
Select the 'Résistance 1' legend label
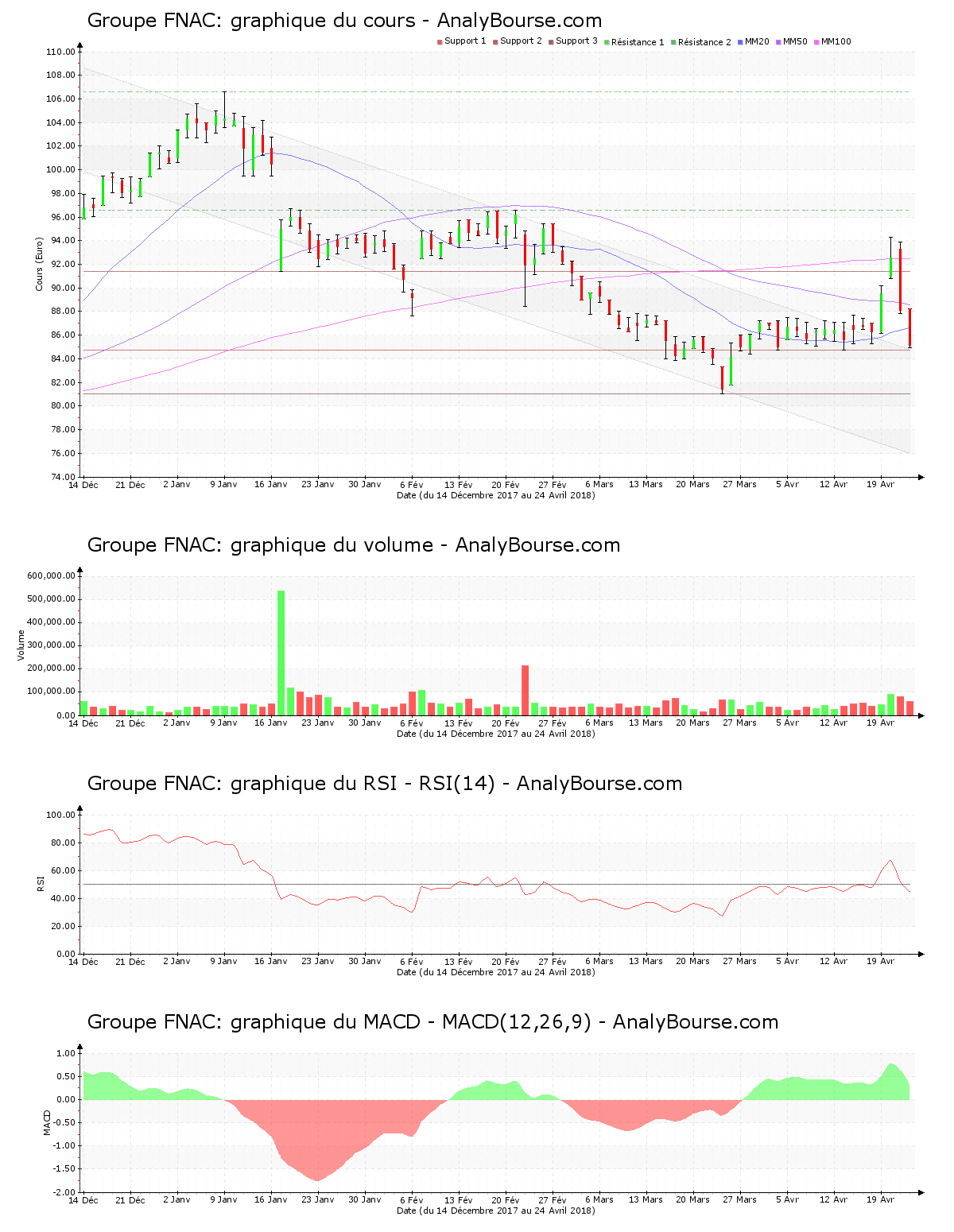pos(638,42)
